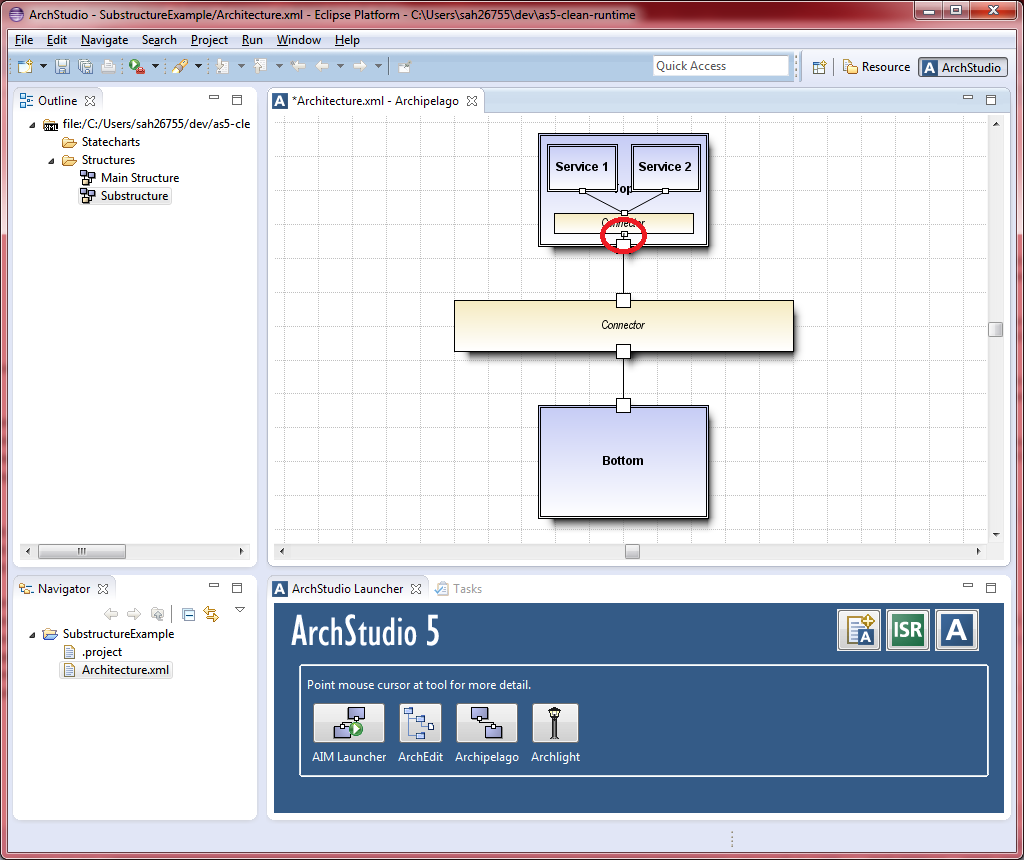Launch the AIM Launcher tool
The width and height of the screenshot is (1024, 860).
349,724
